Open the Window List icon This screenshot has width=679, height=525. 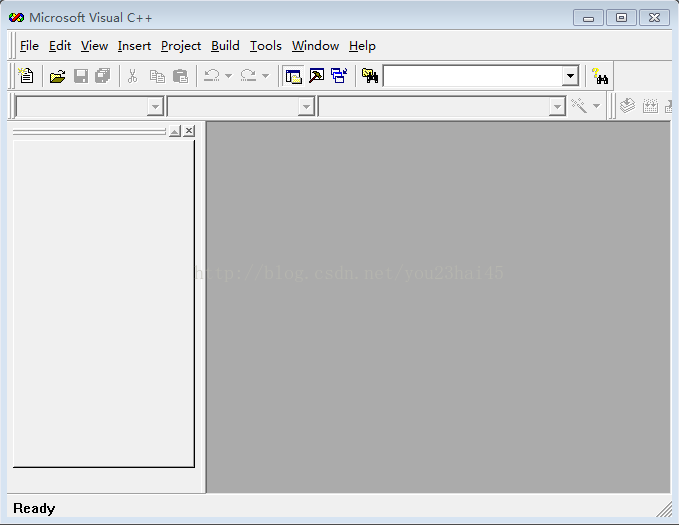[339, 76]
